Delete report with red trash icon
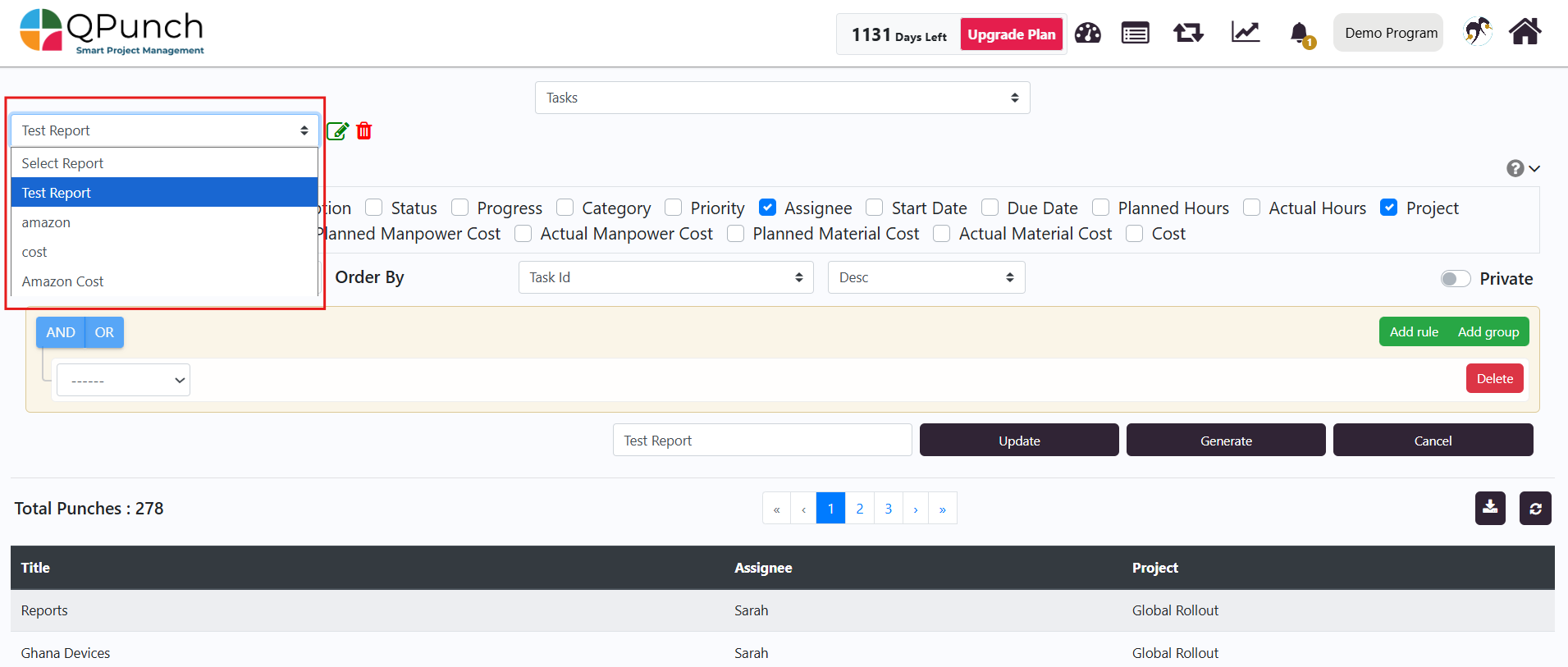Viewport: 1568px width, 667px height. point(364,131)
